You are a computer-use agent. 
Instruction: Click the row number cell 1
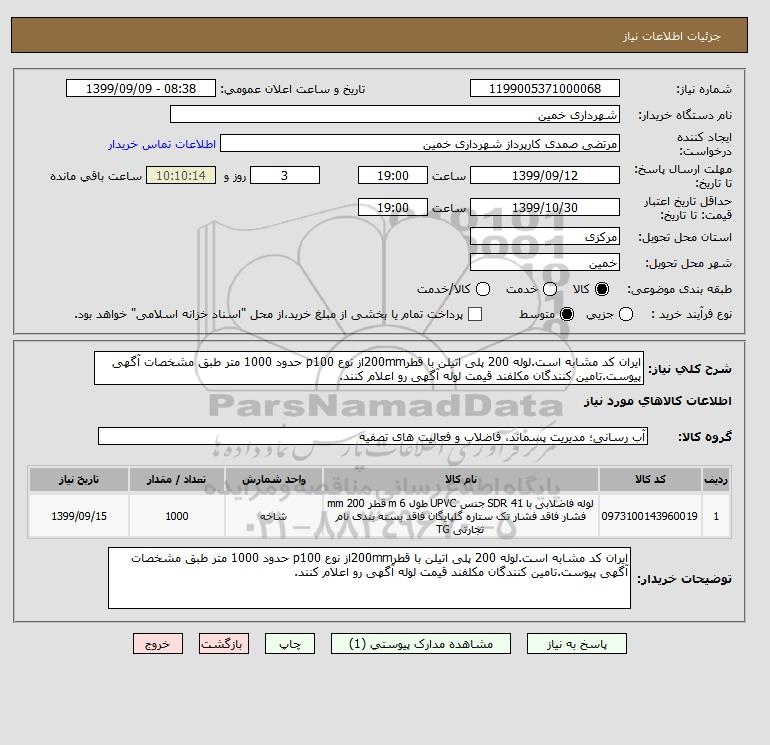coord(716,516)
